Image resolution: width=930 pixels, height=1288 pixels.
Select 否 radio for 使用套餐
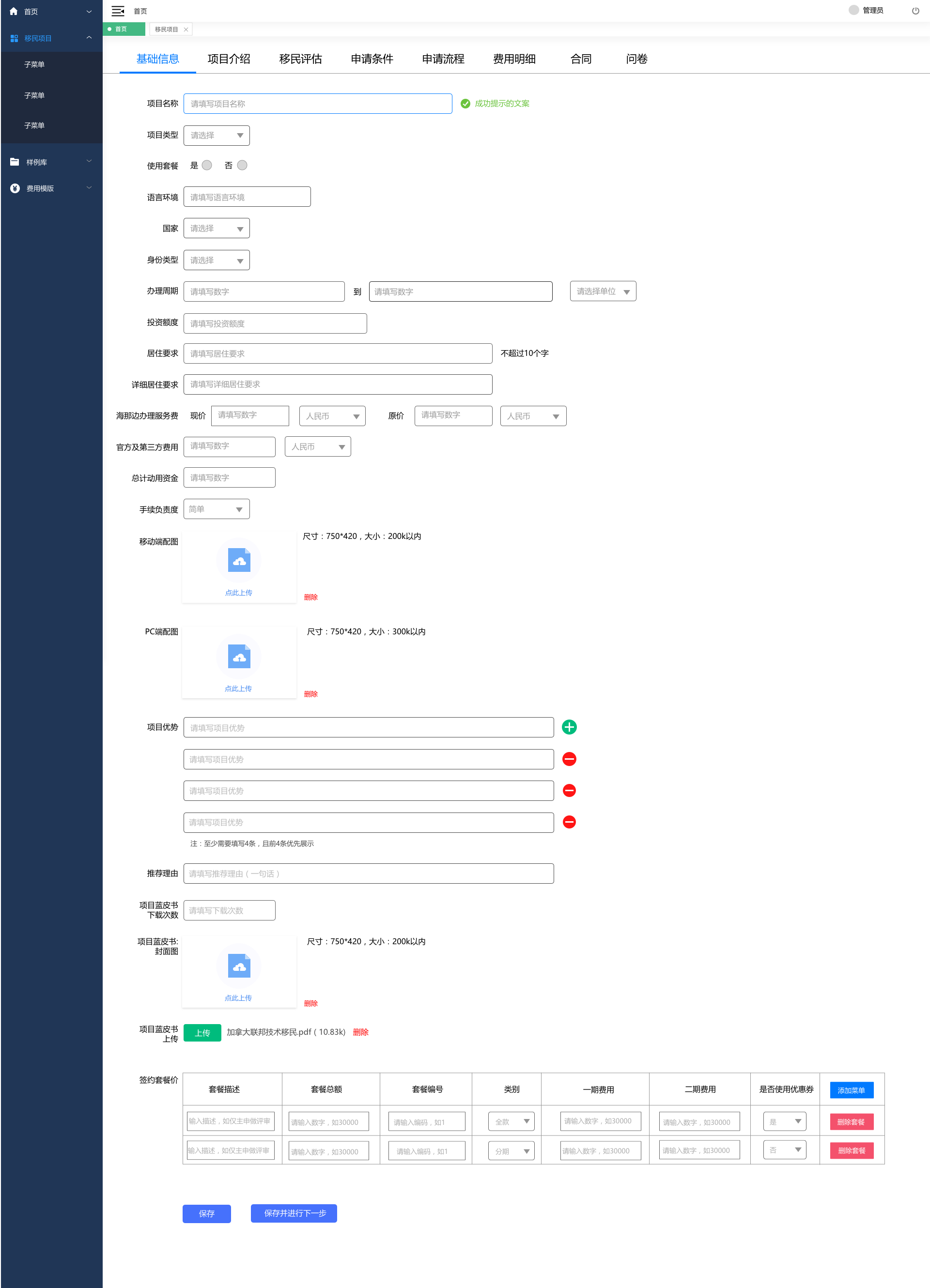coord(242,165)
